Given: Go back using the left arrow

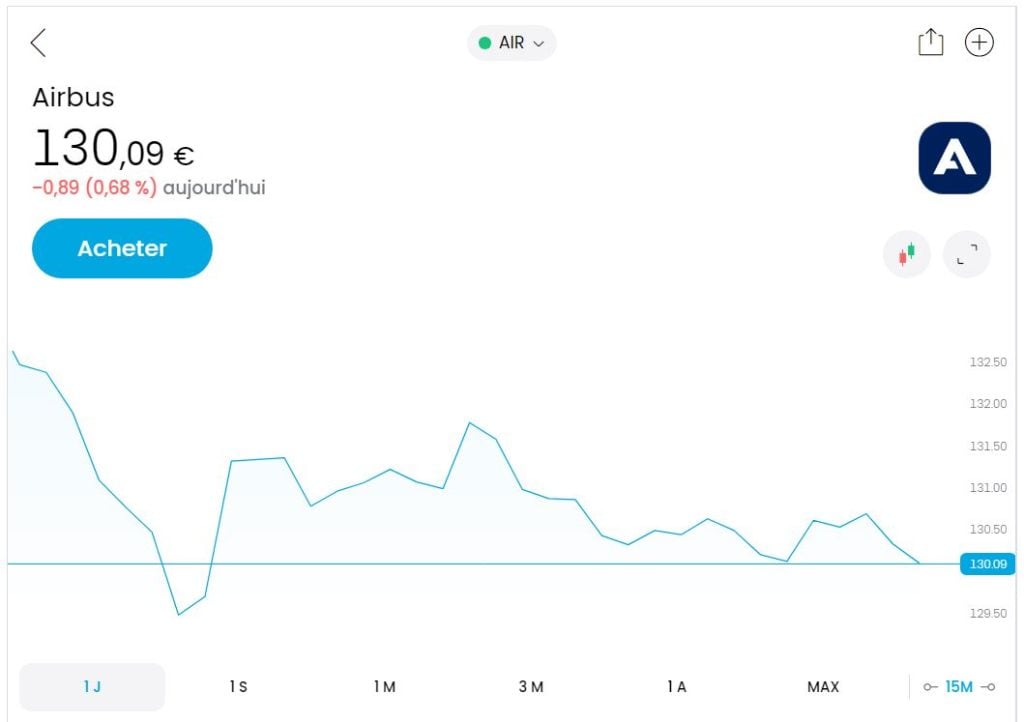Looking at the screenshot, I should pyautogui.click(x=37, y=43).
